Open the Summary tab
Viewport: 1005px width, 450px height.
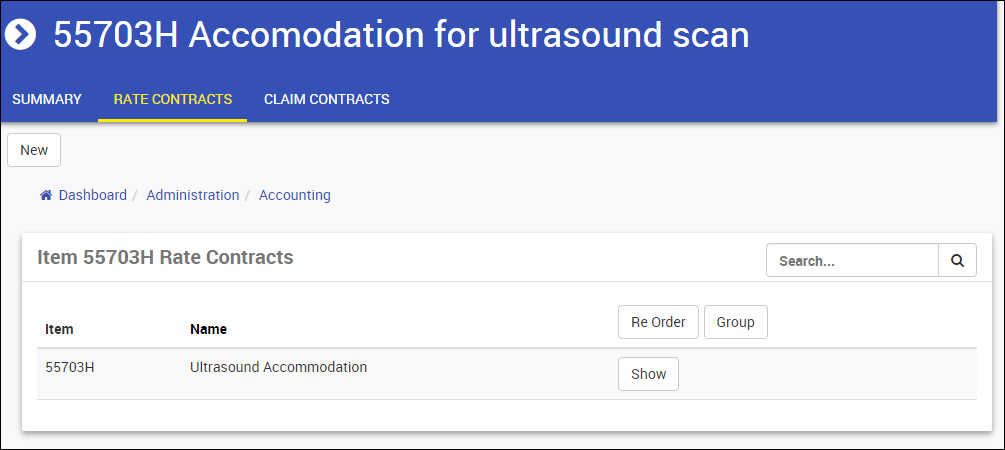(x=47, y=100)
